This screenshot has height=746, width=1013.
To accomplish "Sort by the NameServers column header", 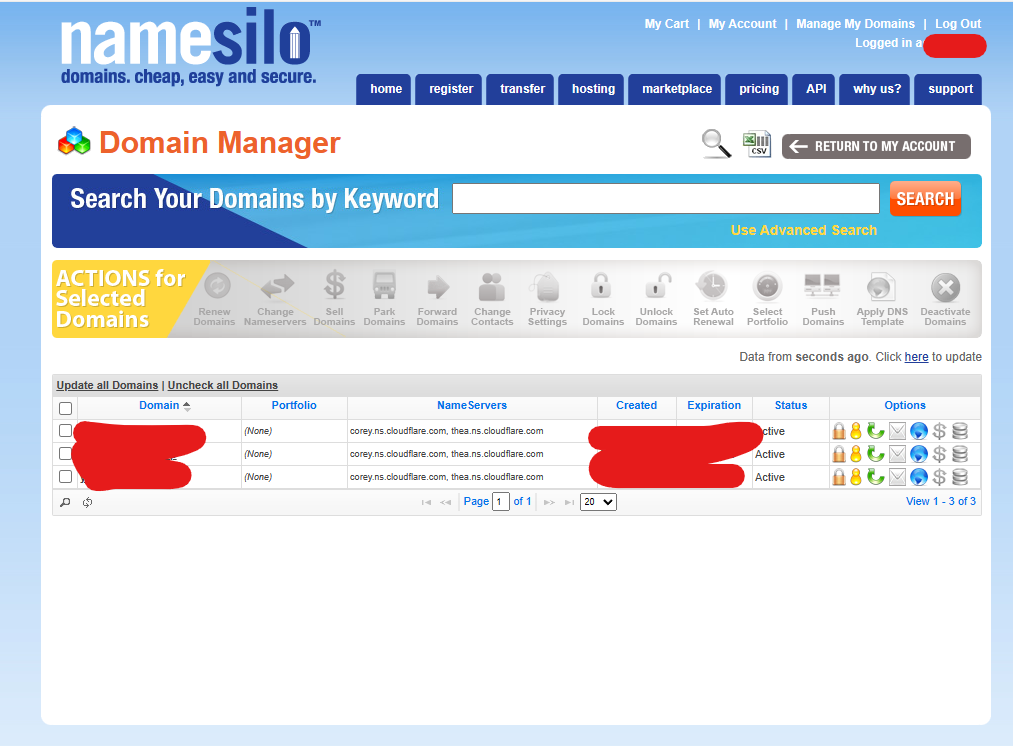I will (472, 406).
